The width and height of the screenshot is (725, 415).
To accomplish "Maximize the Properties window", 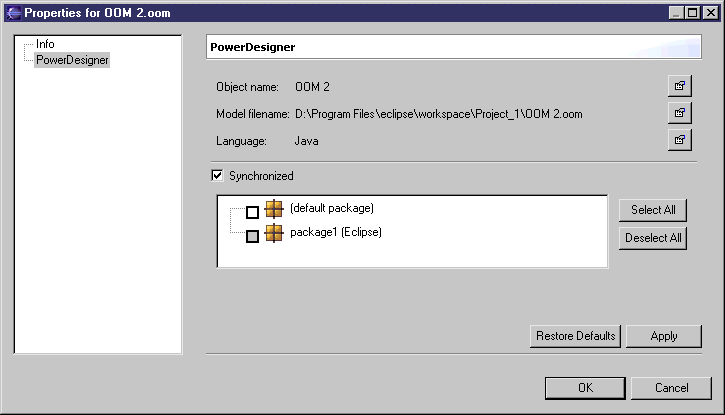I will tap(692, 12).
